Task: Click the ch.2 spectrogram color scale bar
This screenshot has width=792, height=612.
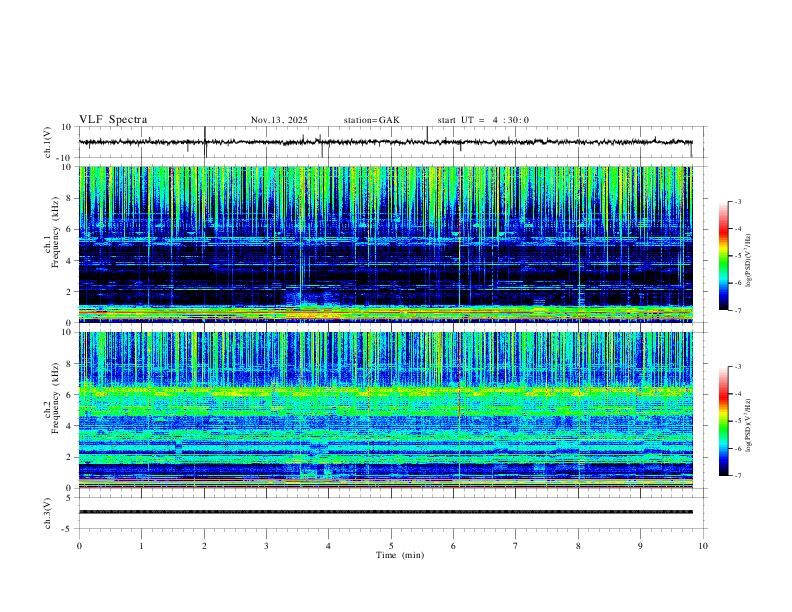Action: tap(723, 421)
